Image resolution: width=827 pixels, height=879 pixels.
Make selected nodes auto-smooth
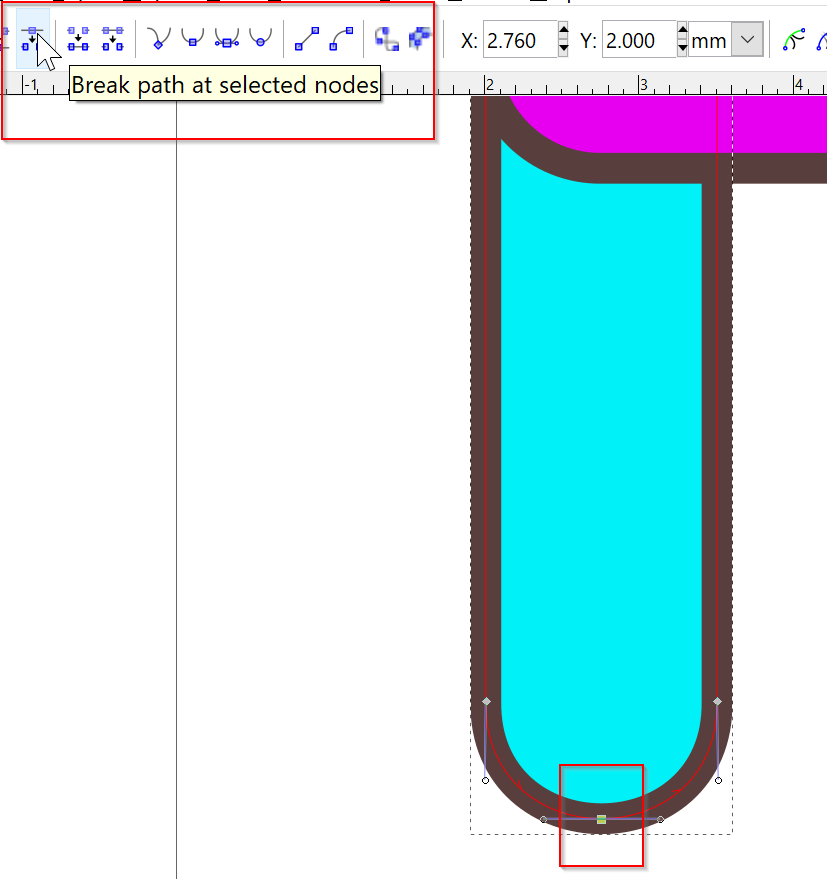click(x=261, y=39)
